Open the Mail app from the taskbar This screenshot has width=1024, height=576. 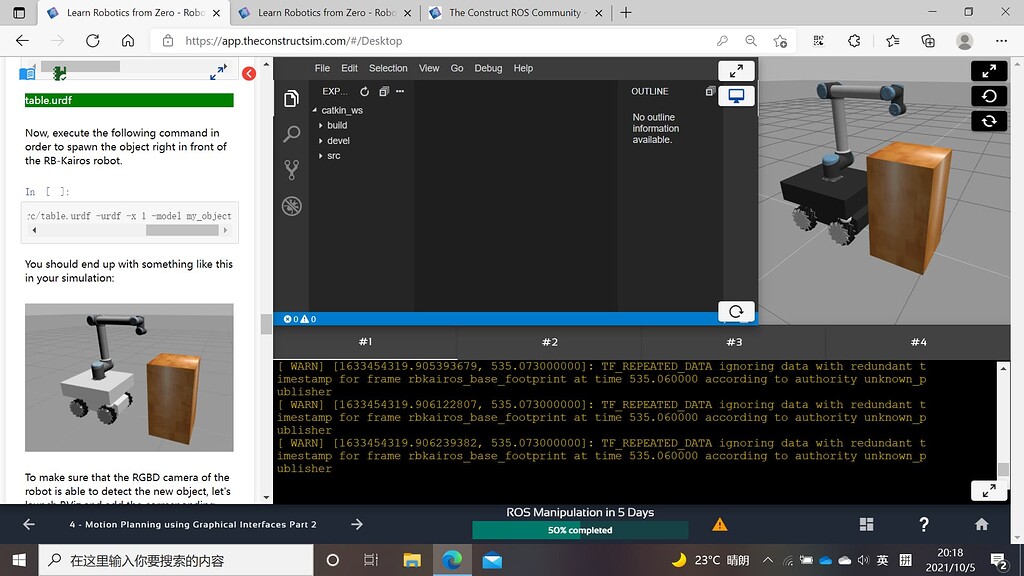pyautogui.click(x=492, y=560)
